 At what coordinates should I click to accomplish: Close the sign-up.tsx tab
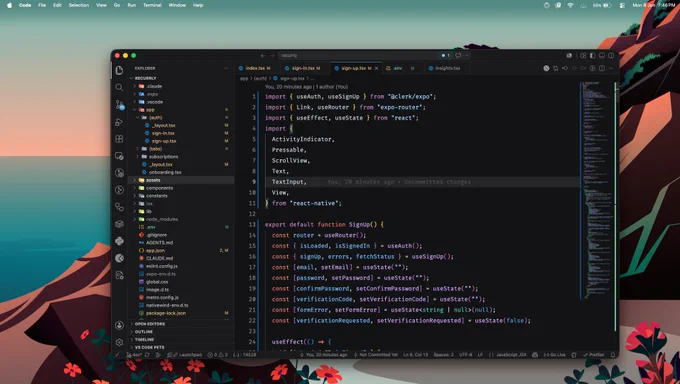376,68
